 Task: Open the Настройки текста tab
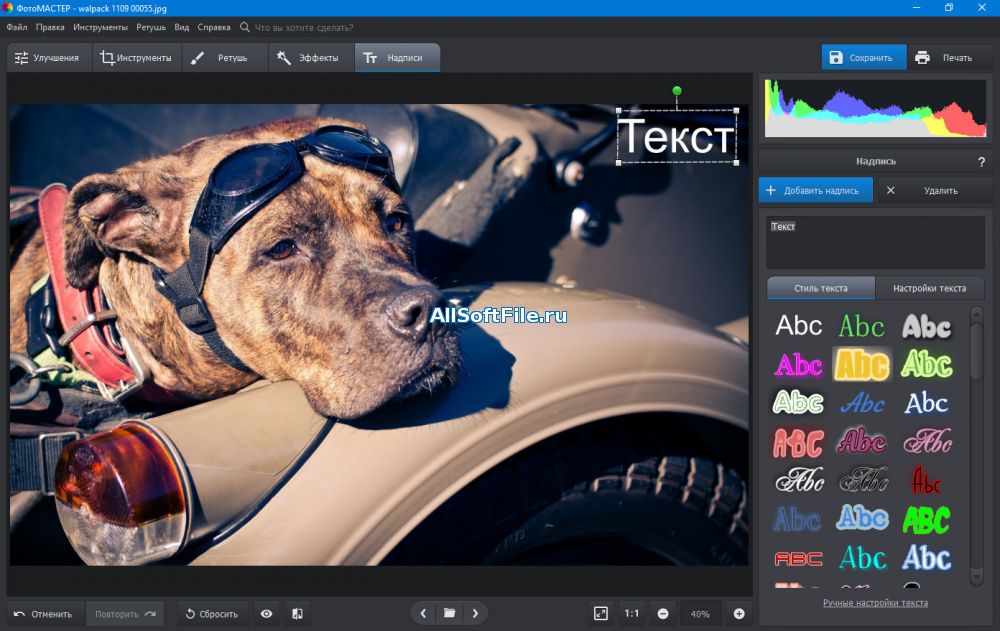[929, 288]
